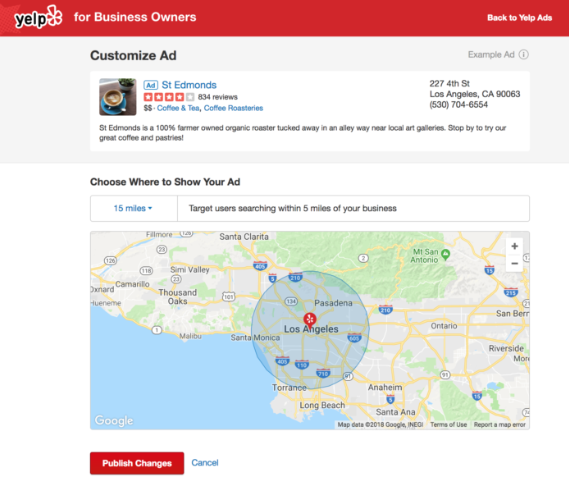569x490 pixels.
Task: Click Thousand Oaks label on the map
Action: (x=177, y=297)
